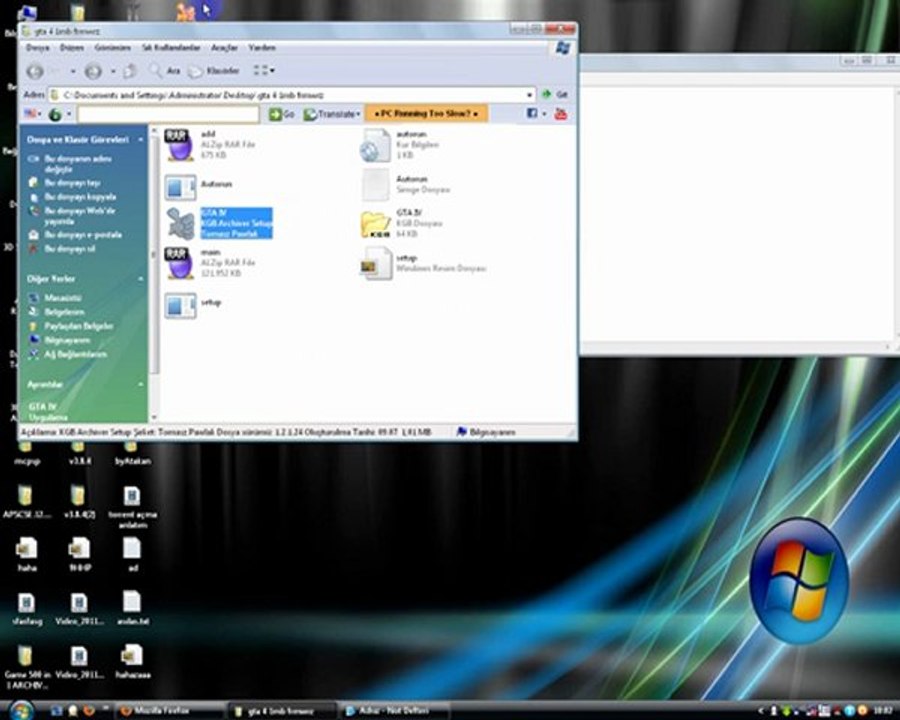Select the GTA IV KGB Archiver Setup file
The width and height of the screenshot is (900, 720).
219,223
